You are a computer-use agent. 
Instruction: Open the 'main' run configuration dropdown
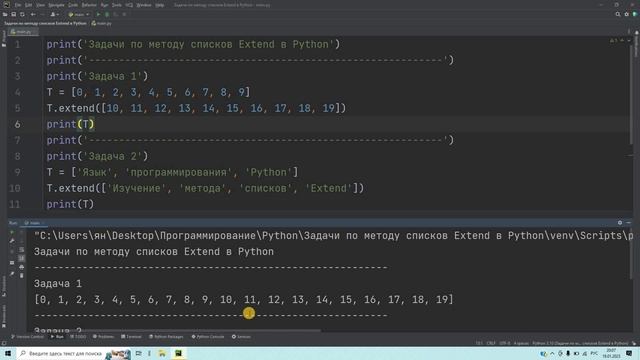(79, 14)
